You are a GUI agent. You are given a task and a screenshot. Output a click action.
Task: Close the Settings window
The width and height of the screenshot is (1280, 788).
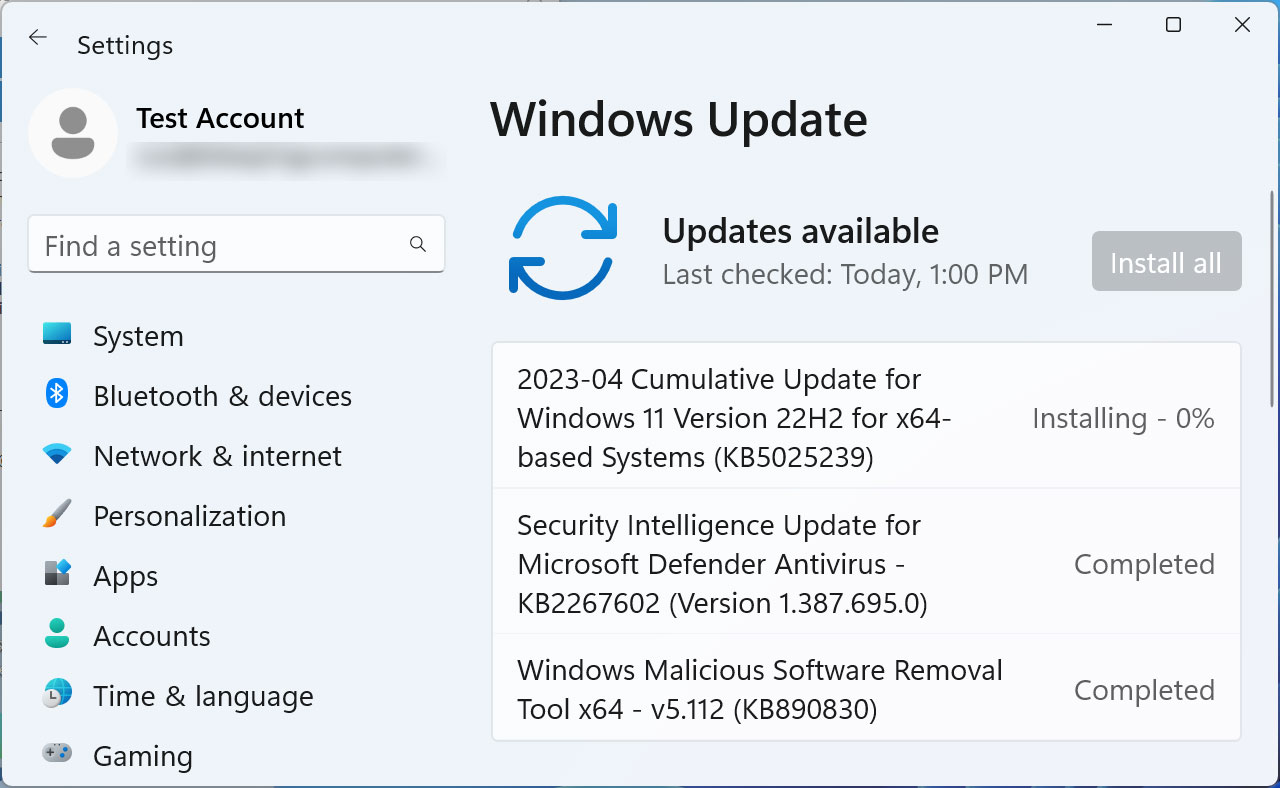(1242, 25)
